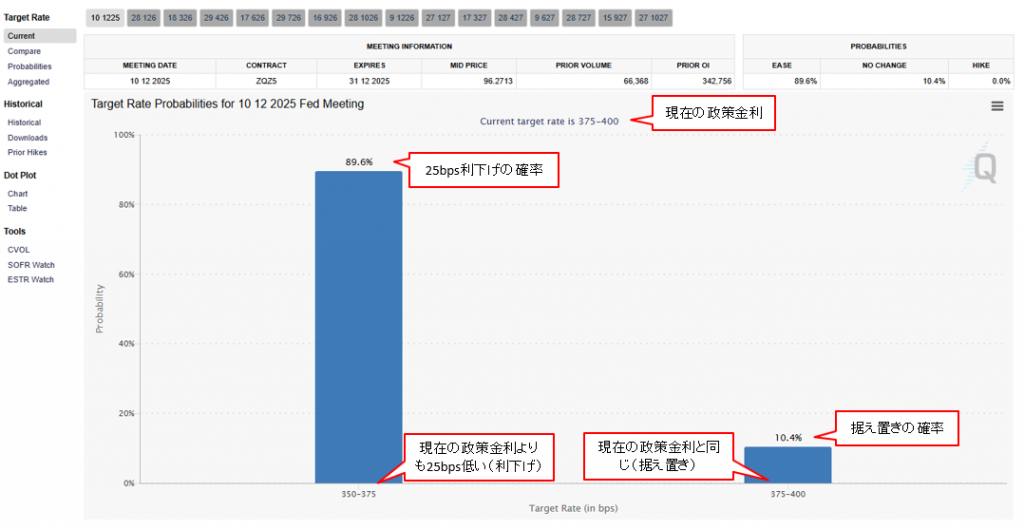Select Current in Target Rate sidebar

click(21, 36)
